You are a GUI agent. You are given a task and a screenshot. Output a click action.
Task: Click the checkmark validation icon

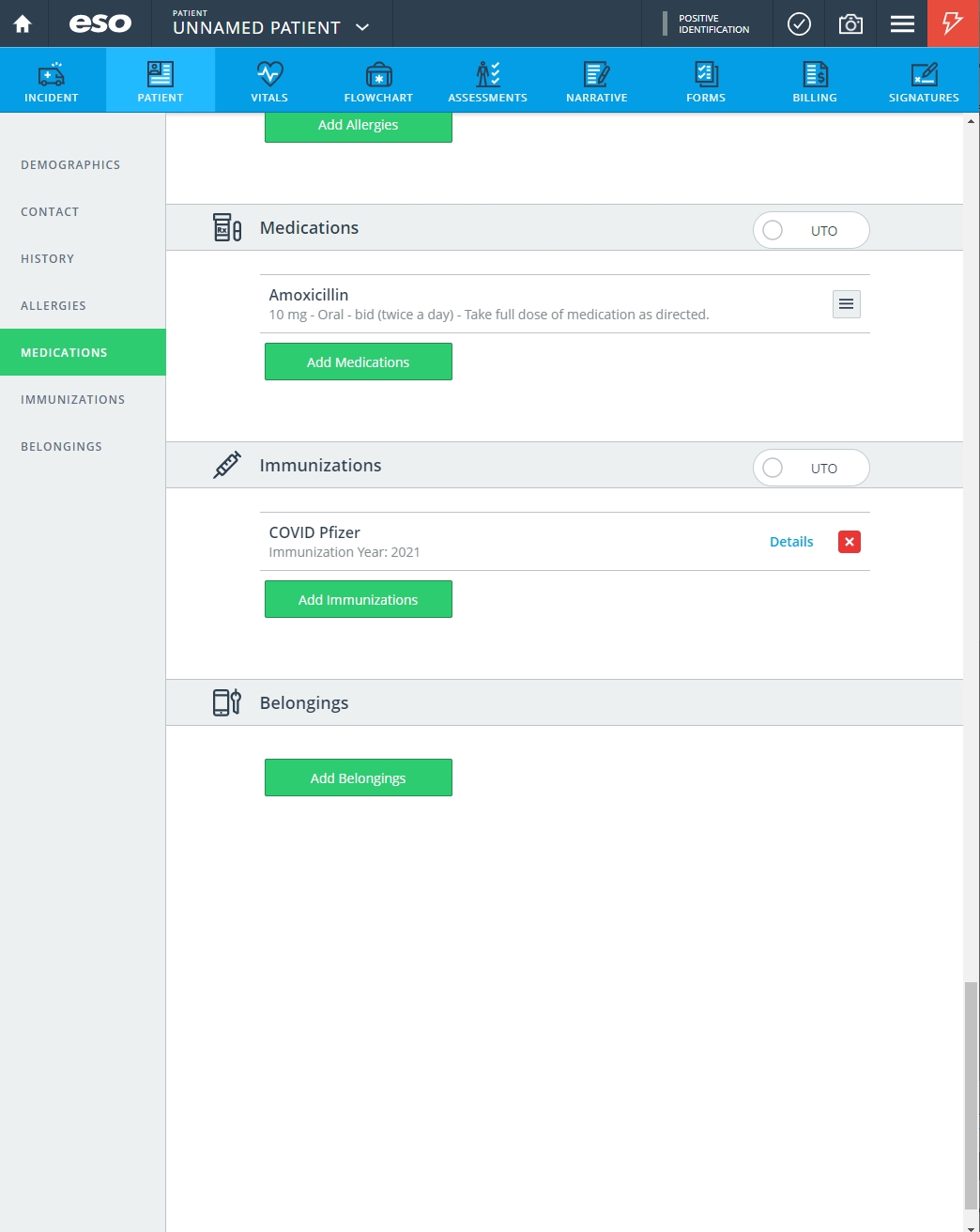point(799,23)
